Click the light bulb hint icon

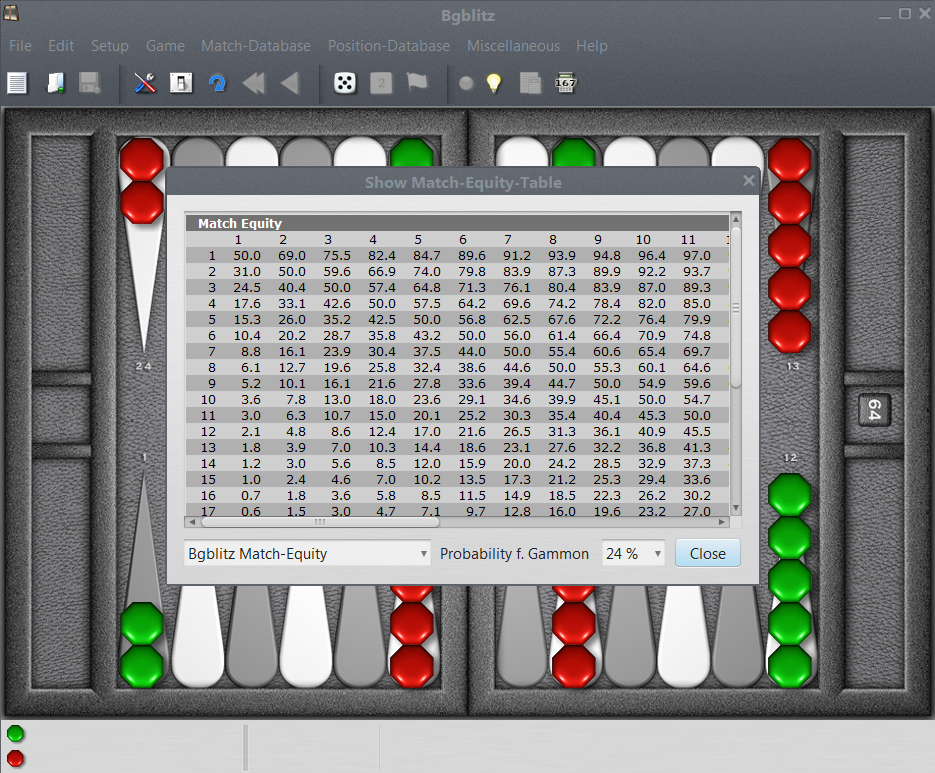pyautogui.click(x=494, y=83)
